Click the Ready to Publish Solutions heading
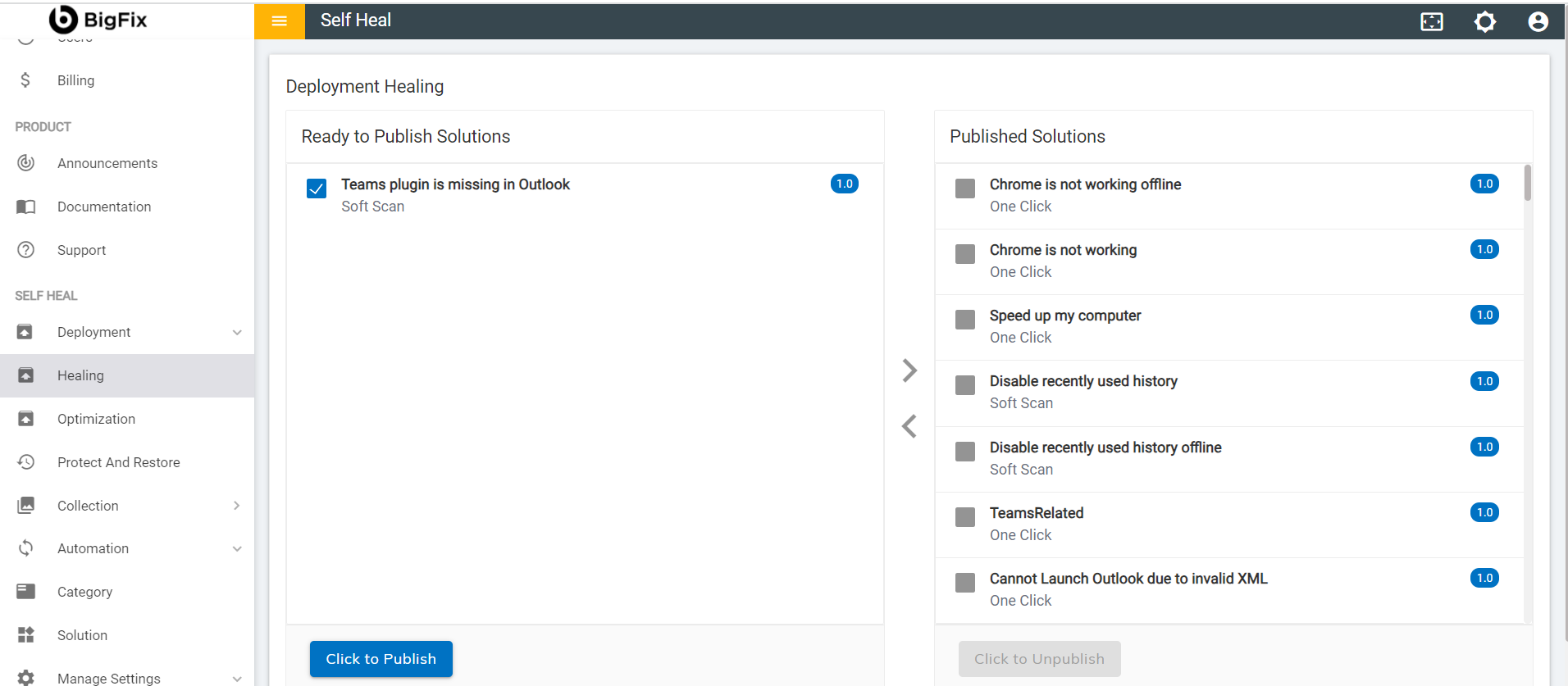The height and width of the screenshot is (686, 1568). (x=406, y=136)
